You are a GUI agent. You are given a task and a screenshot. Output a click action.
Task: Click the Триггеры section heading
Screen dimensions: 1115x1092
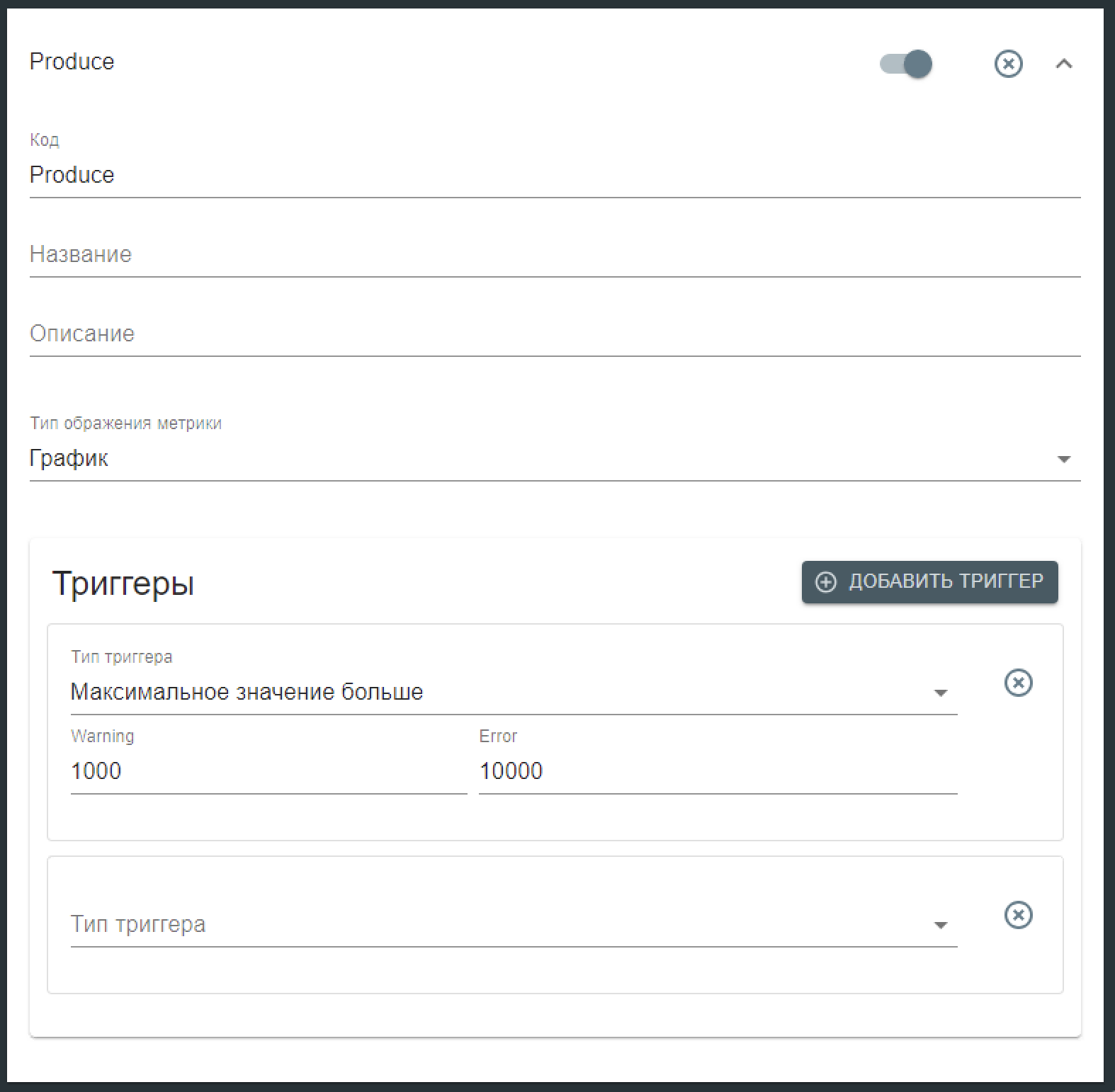click(123, 584)
